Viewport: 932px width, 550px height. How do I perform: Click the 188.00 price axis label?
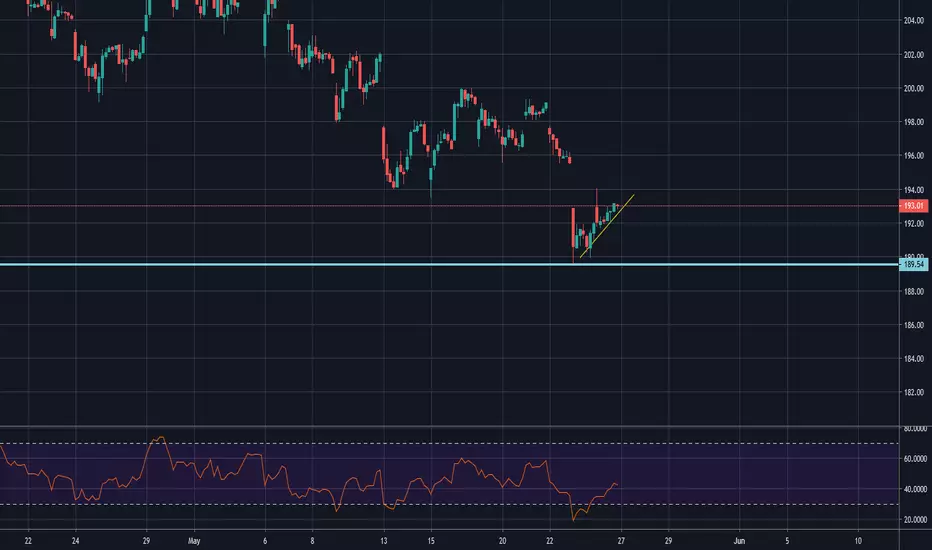coord(914,291)
